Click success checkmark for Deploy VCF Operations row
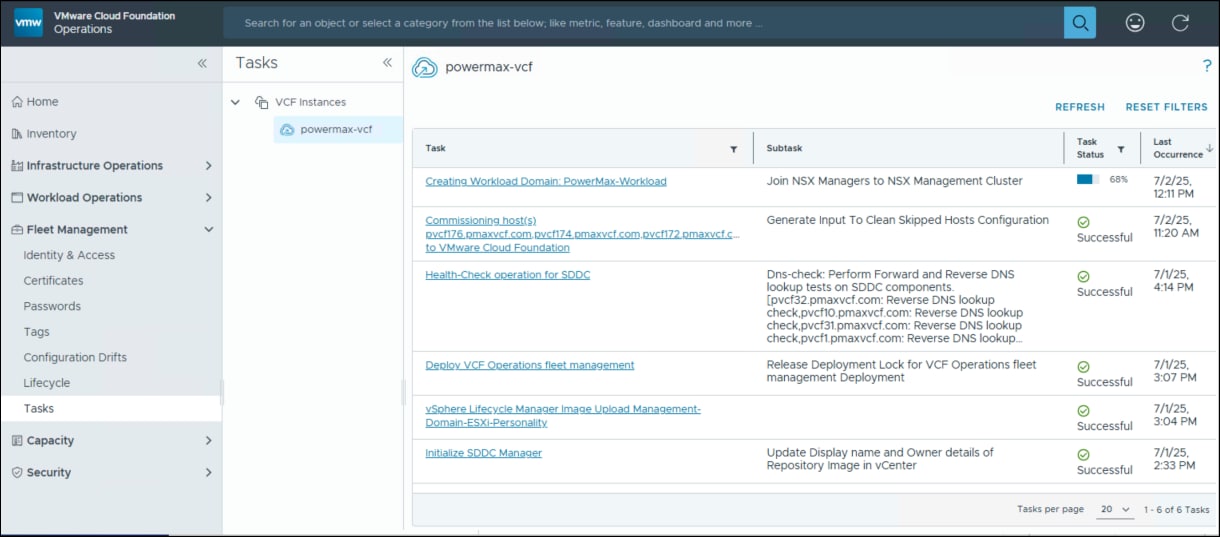The image size is (1220, 537). (1083, 367)
